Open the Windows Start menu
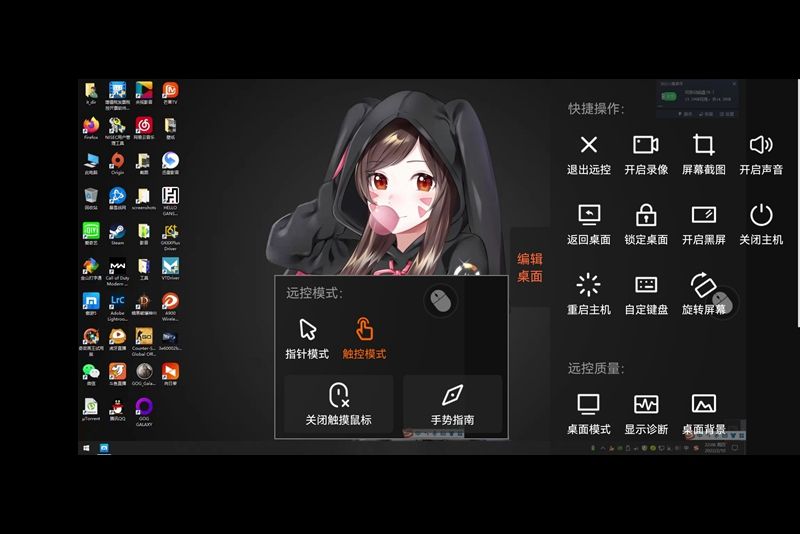The image size is (800, 534). tap(86, 448)
